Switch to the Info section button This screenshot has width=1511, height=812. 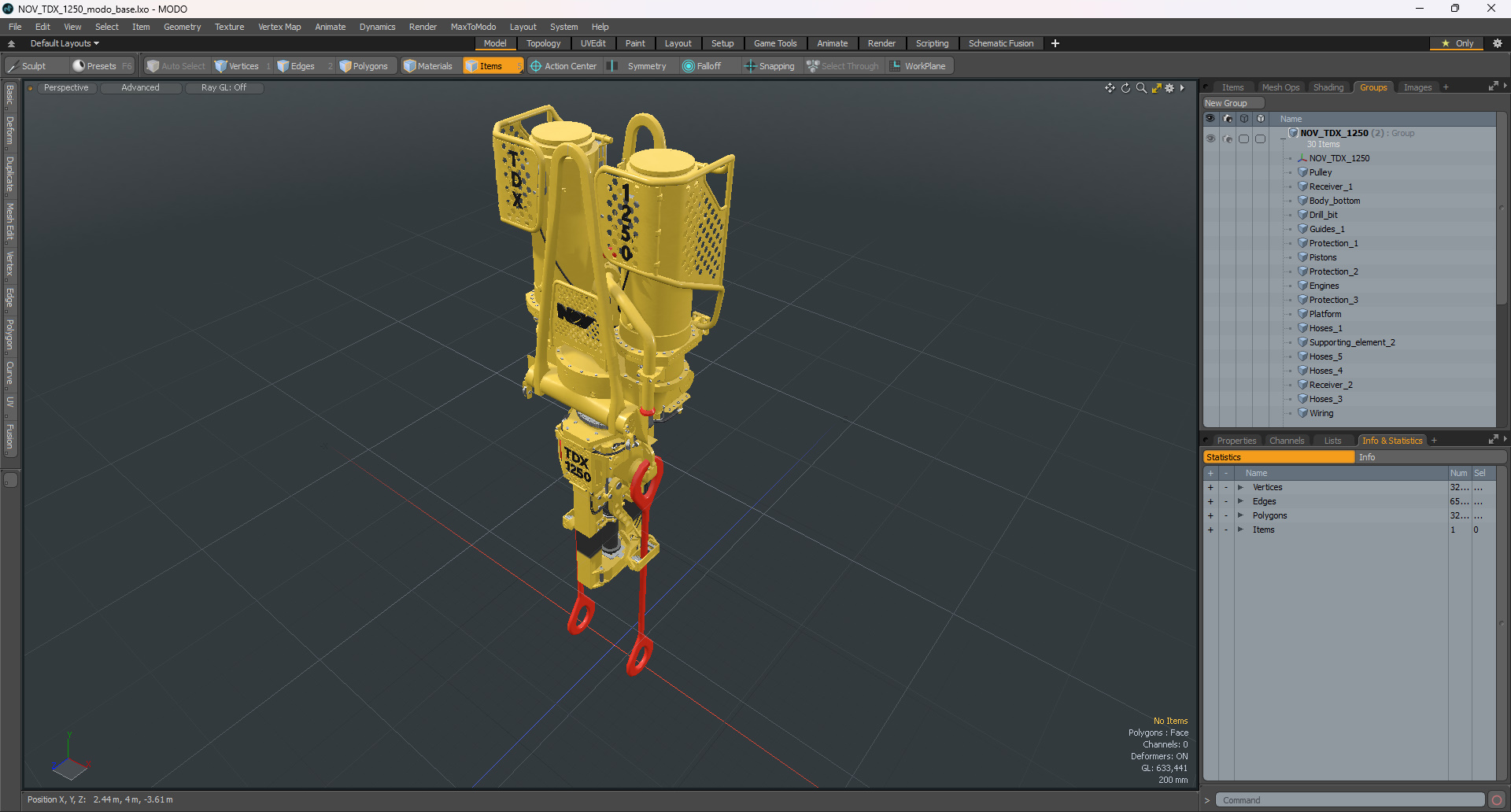click(x=1430, y=457)
